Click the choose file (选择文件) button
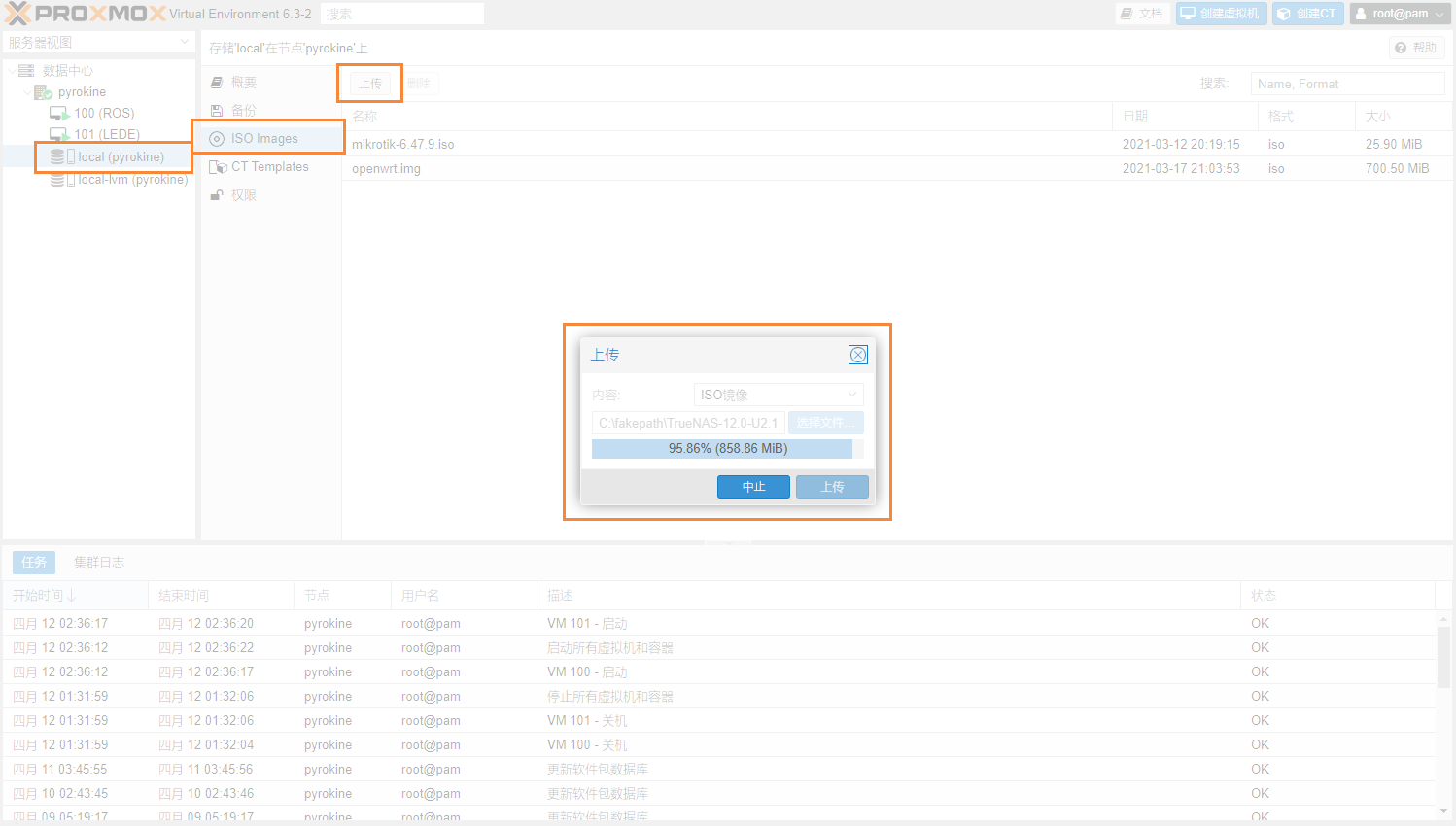1456x826 pixels. tap(825, 423)
